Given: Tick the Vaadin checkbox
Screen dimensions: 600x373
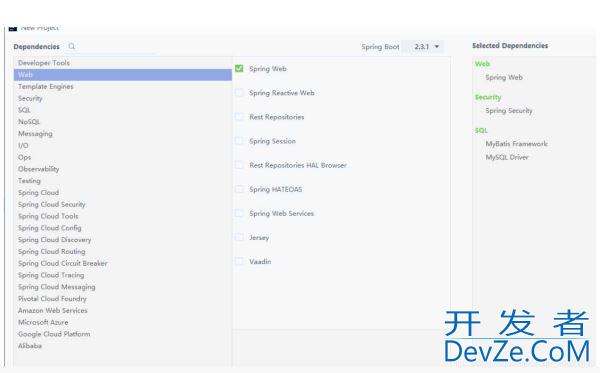Looking at the screenshot, I should point(239,261).
